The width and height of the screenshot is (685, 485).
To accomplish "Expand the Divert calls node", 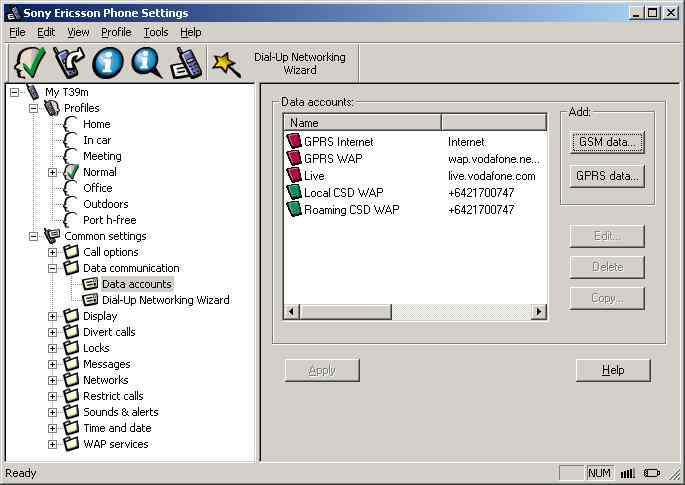I will [52, 332].
